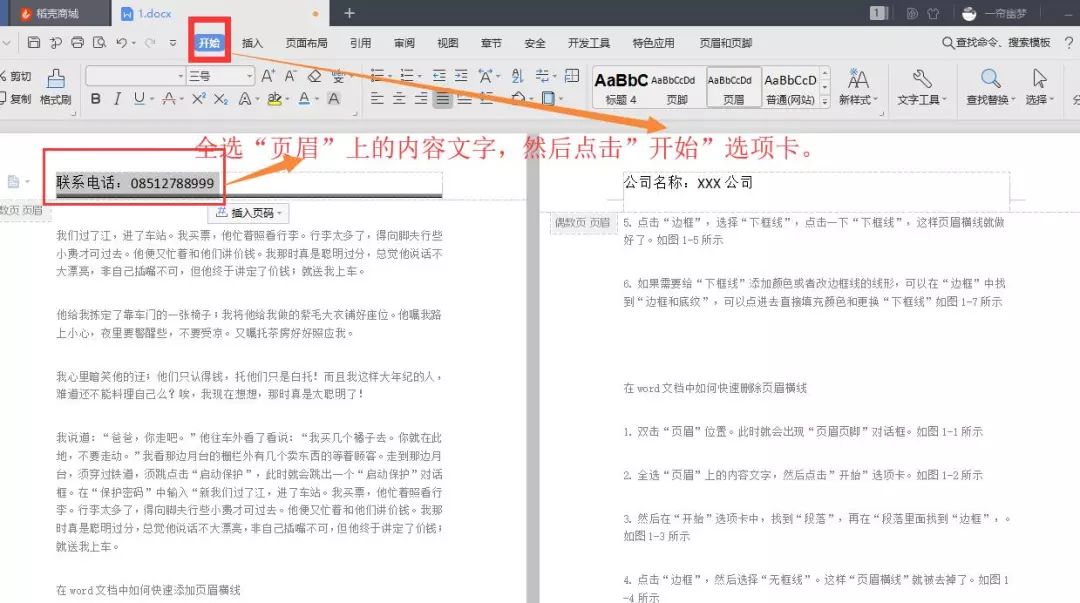Open a new tab with plus button

point(349,13)
